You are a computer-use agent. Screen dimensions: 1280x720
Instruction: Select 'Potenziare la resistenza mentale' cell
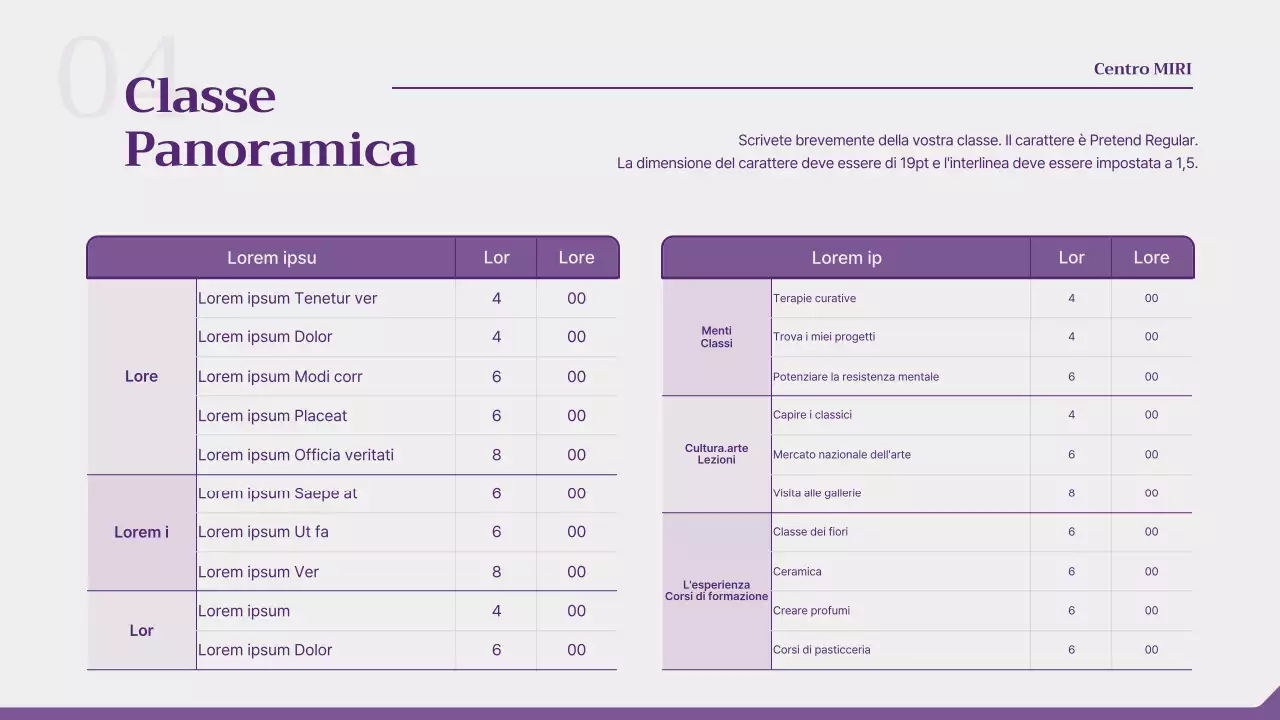(855, 376)
